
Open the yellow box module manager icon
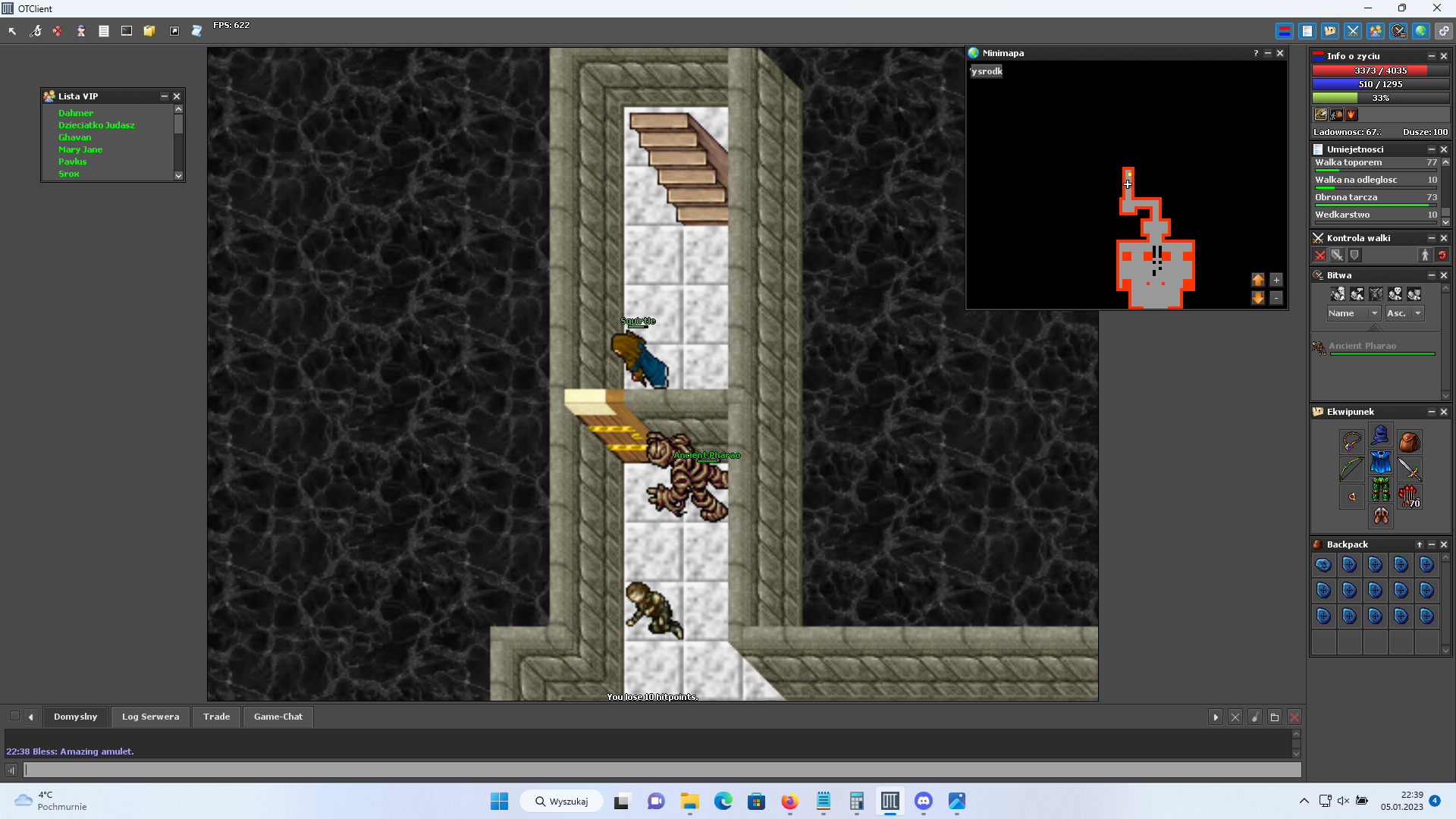point(149,31)
